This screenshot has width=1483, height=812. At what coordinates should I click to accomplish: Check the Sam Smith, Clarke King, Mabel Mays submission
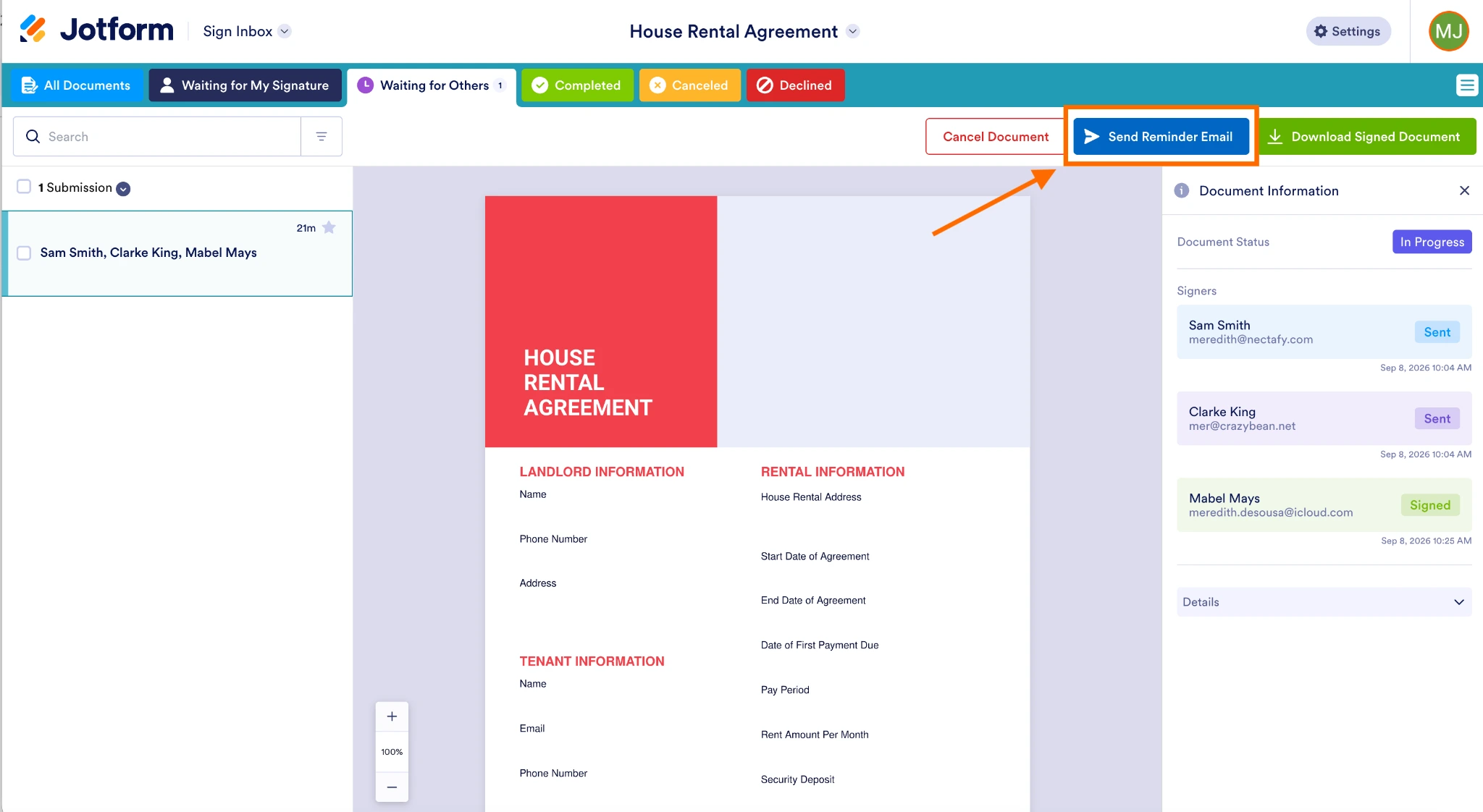tap(24, 253)
